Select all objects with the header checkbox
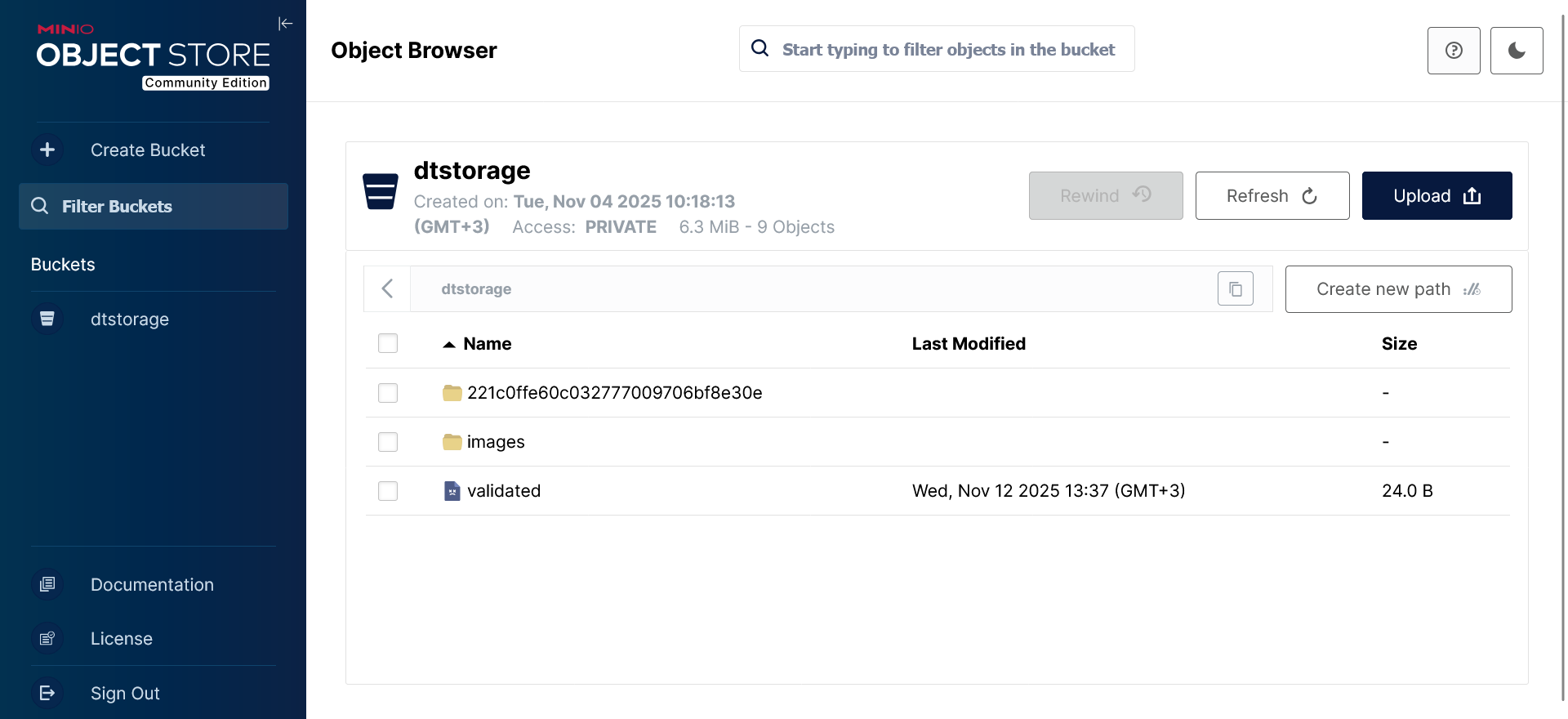Image resolution: width=1568 pixels, height=719 pixels. (388, 344)
